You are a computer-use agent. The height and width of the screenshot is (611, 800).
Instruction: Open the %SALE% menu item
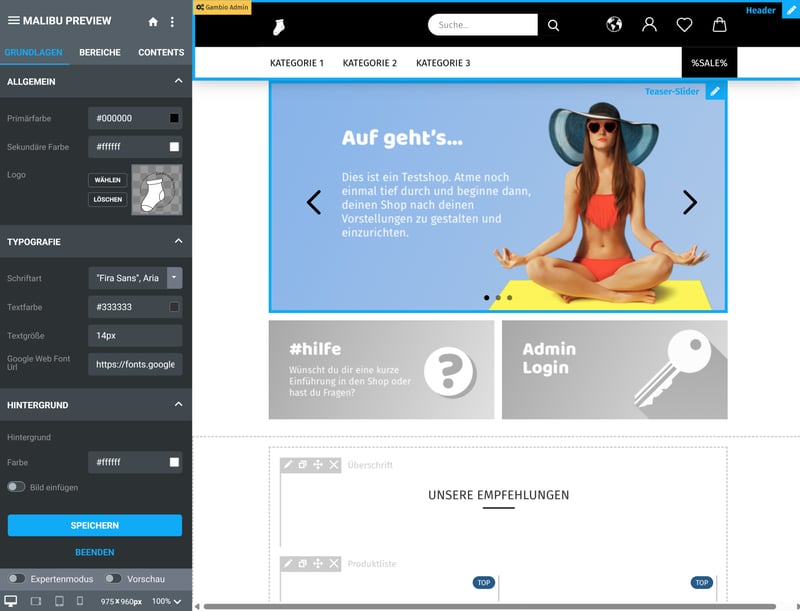click(x=709, y=63)
